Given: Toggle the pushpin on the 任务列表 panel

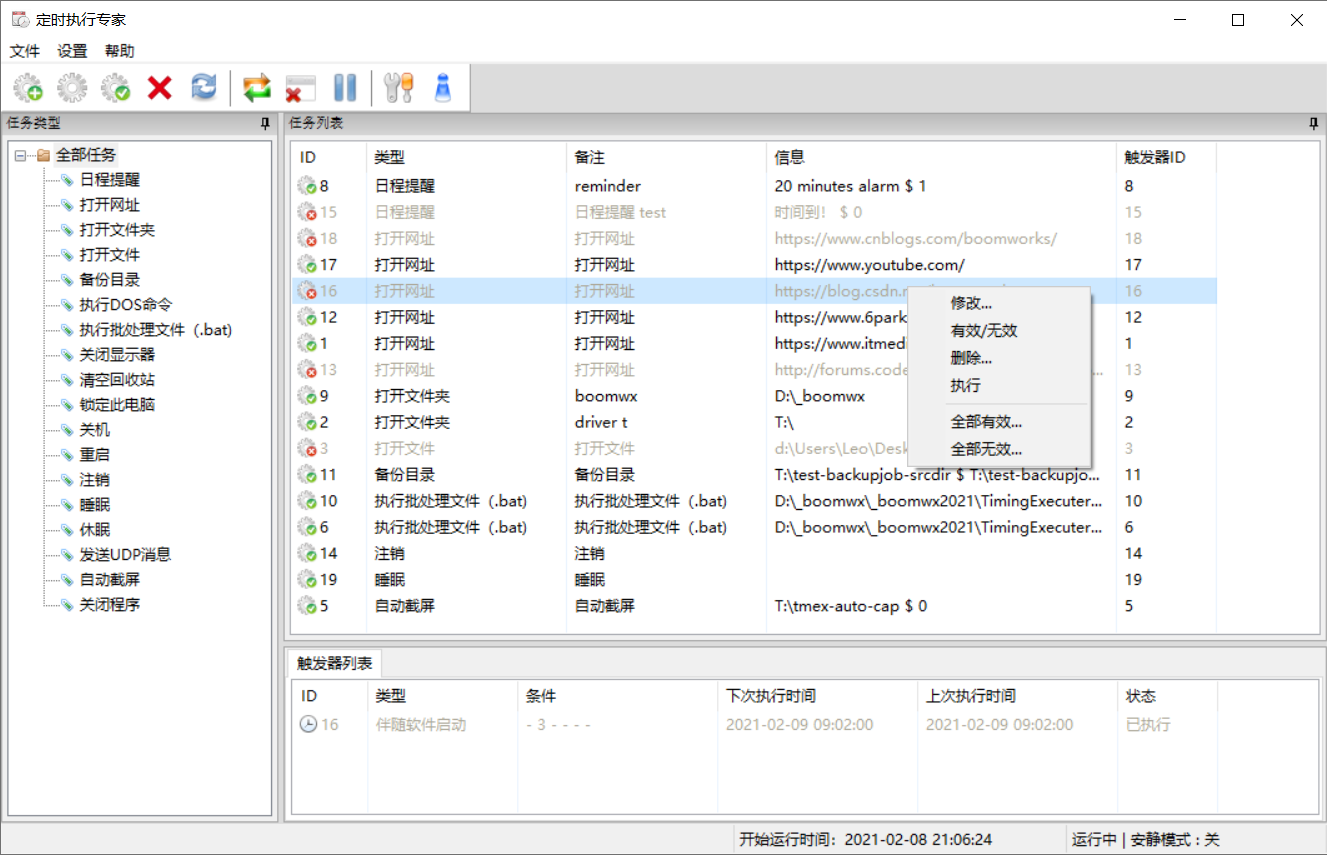Looking at the screenshot, I should click(1314, 122).
